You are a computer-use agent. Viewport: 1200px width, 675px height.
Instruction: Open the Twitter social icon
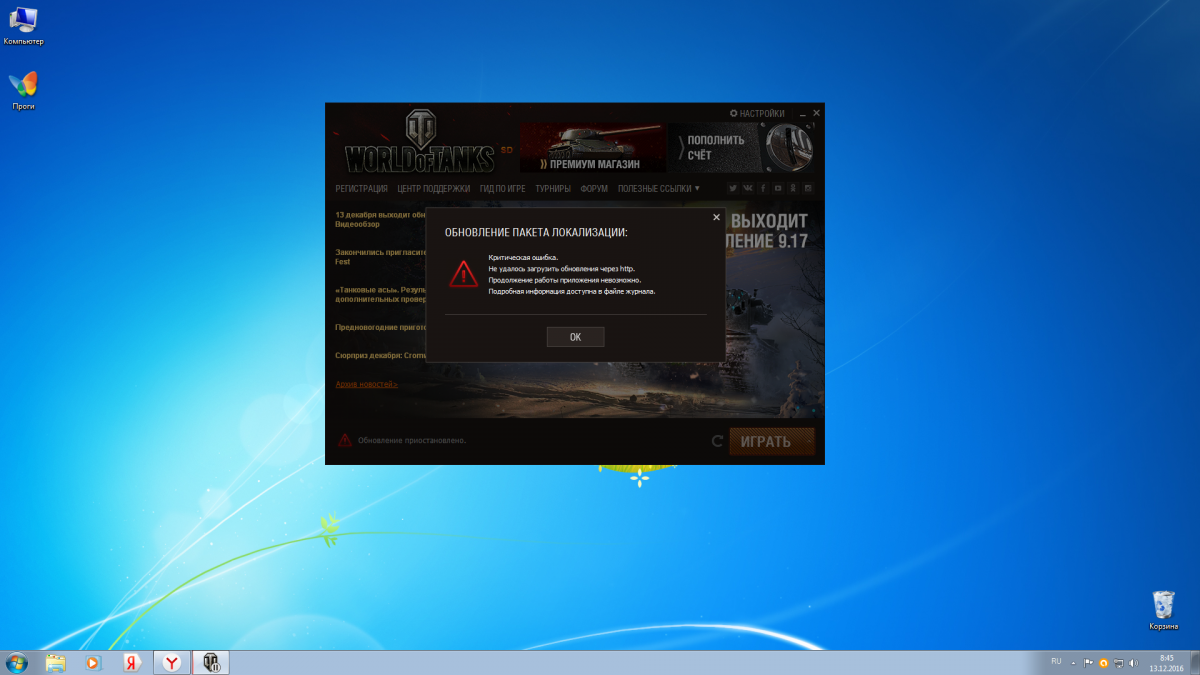pos(733,188)
